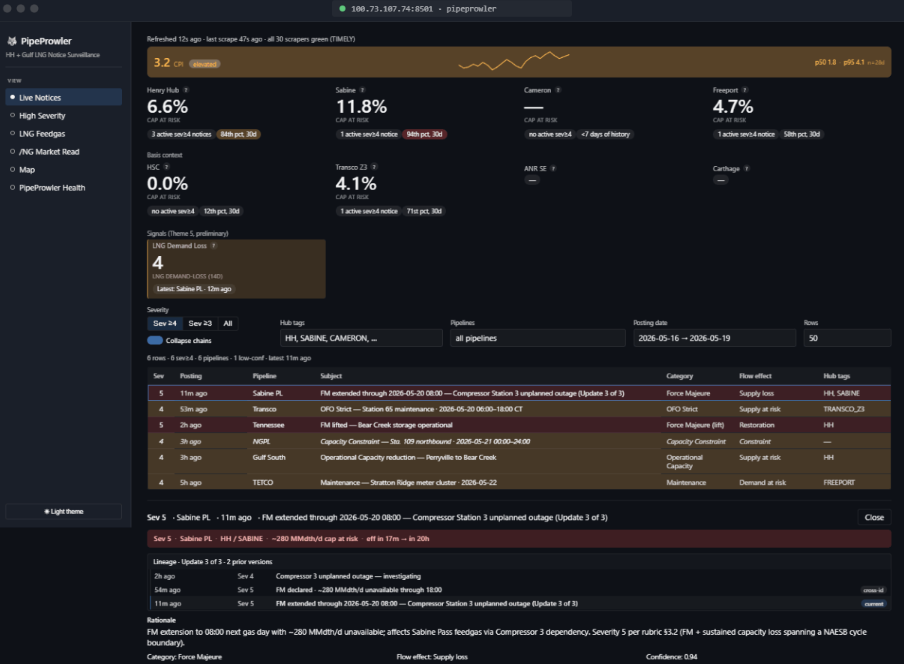This screenshot has width=904, height=664.
Task: Click the LNG Demand Loss signal card
Action: click(236, 269)
